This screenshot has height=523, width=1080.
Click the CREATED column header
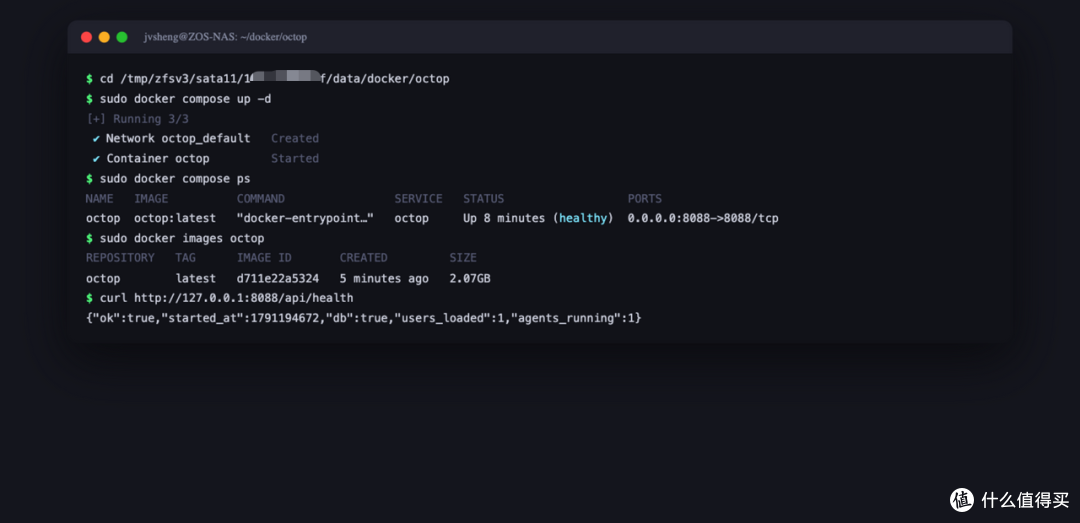[x=363, y=258]
